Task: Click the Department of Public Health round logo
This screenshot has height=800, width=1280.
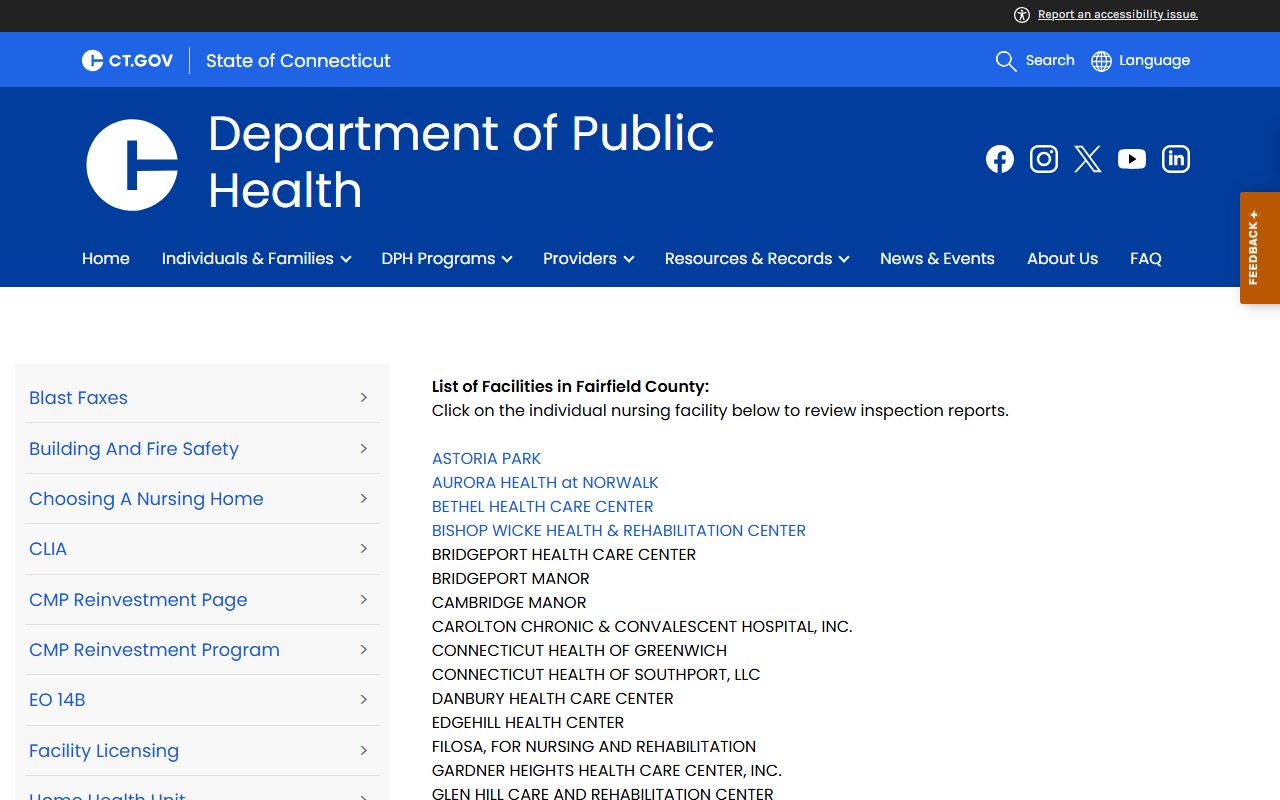Action: [x=132, y=165]
